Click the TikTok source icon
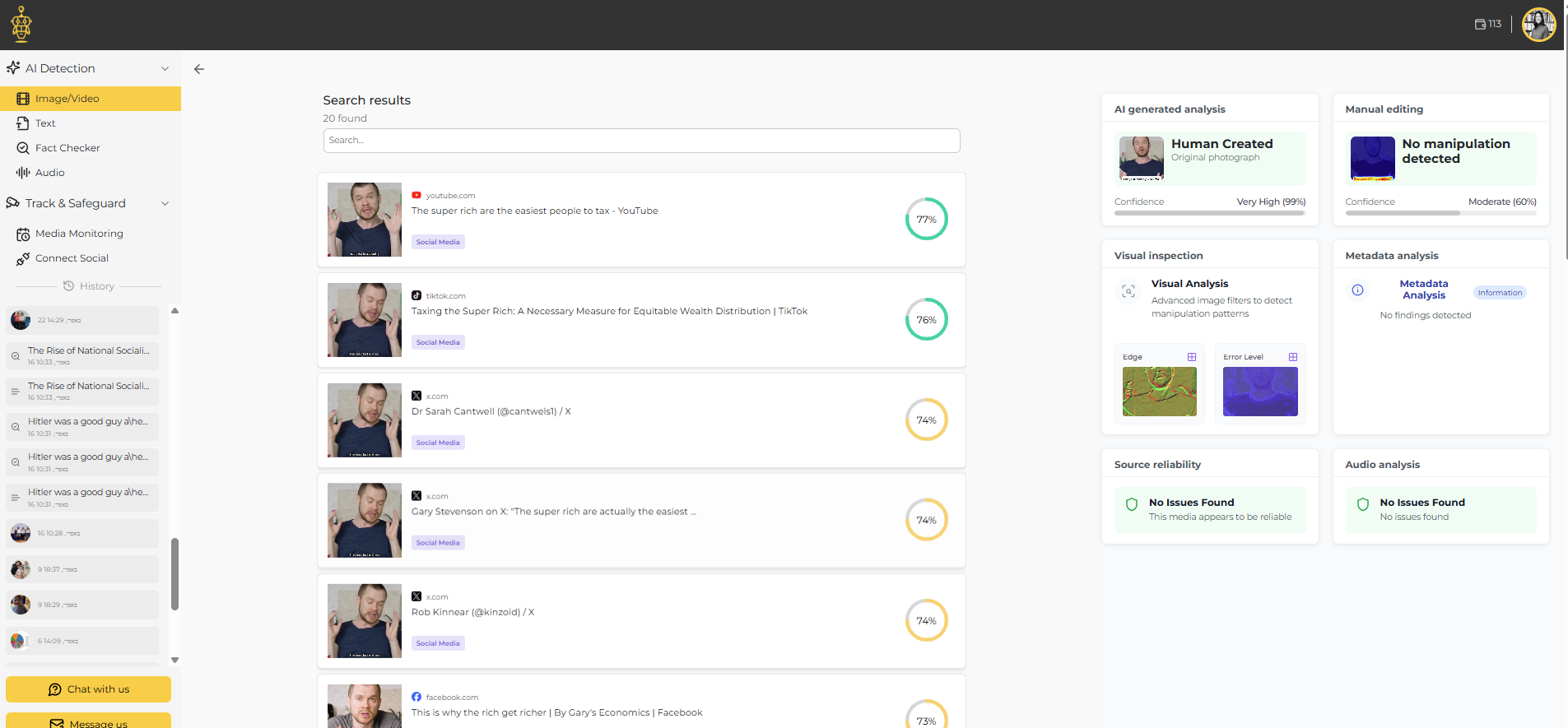Viewport: 1568px width, 728px height. 416,296
